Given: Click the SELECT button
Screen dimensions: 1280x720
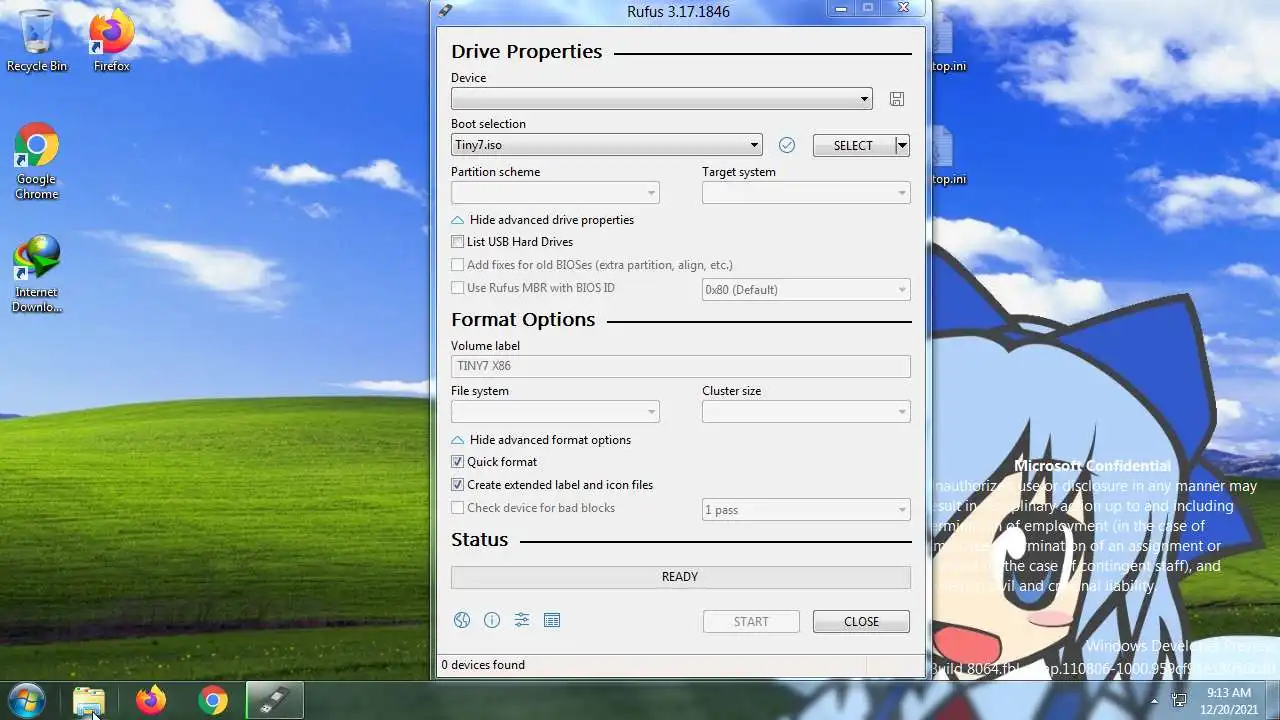Looking at the screenshot, I should click(853, 146).
